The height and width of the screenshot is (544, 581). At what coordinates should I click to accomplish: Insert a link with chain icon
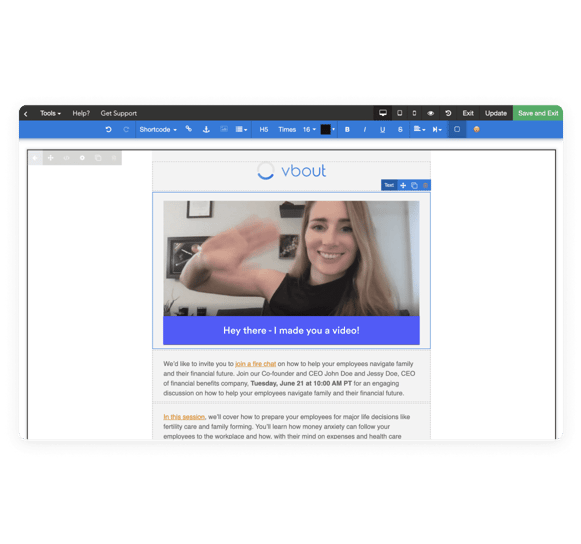click(x=189, y=129)
